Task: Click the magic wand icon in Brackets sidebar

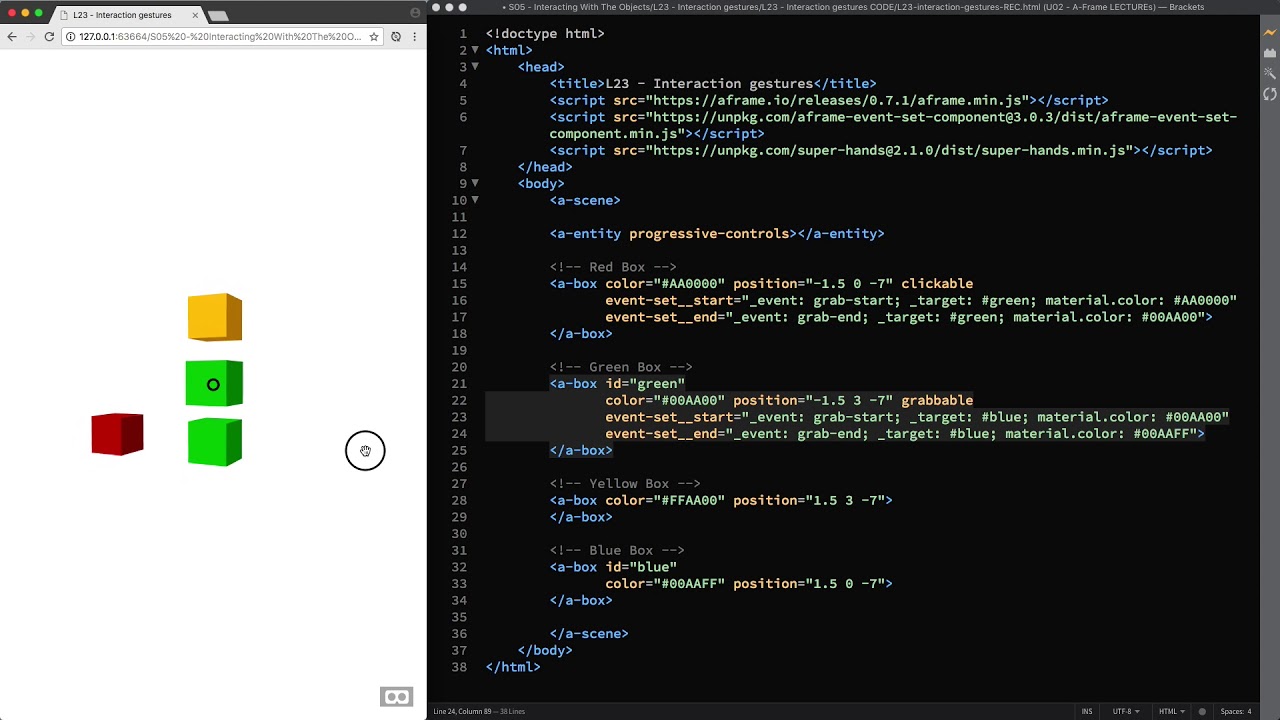Action: coord(1270,74)
